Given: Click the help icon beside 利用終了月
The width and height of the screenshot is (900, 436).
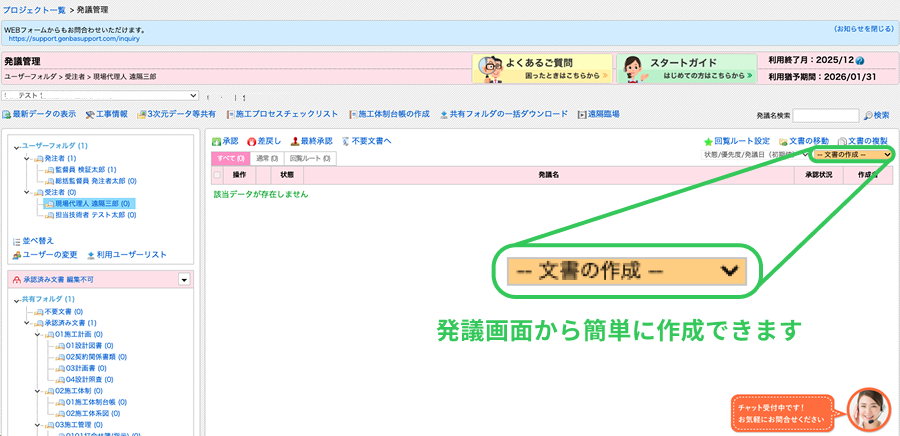Looking at the screenshot, I should click(887, 61).
